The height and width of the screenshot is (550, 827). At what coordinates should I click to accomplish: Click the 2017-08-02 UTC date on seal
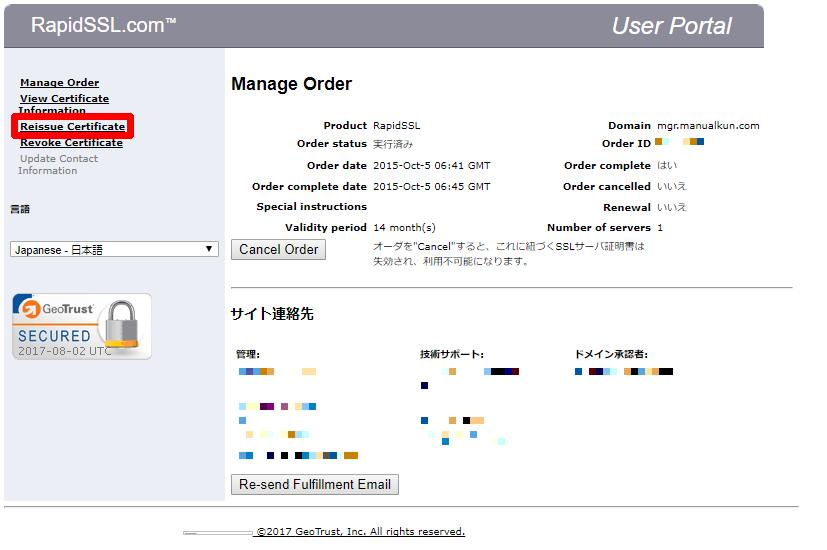(x=65, y=351)
